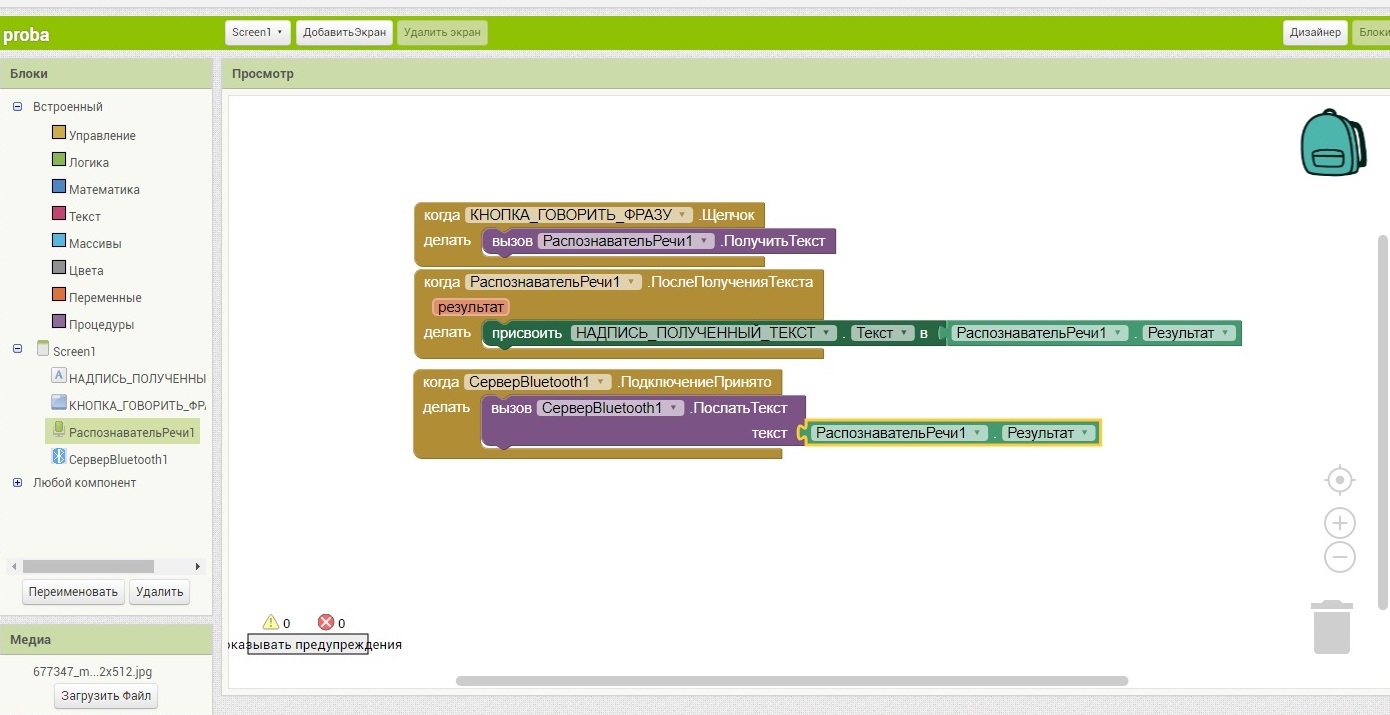Zoom out with the minus icon

point(1339,557)
